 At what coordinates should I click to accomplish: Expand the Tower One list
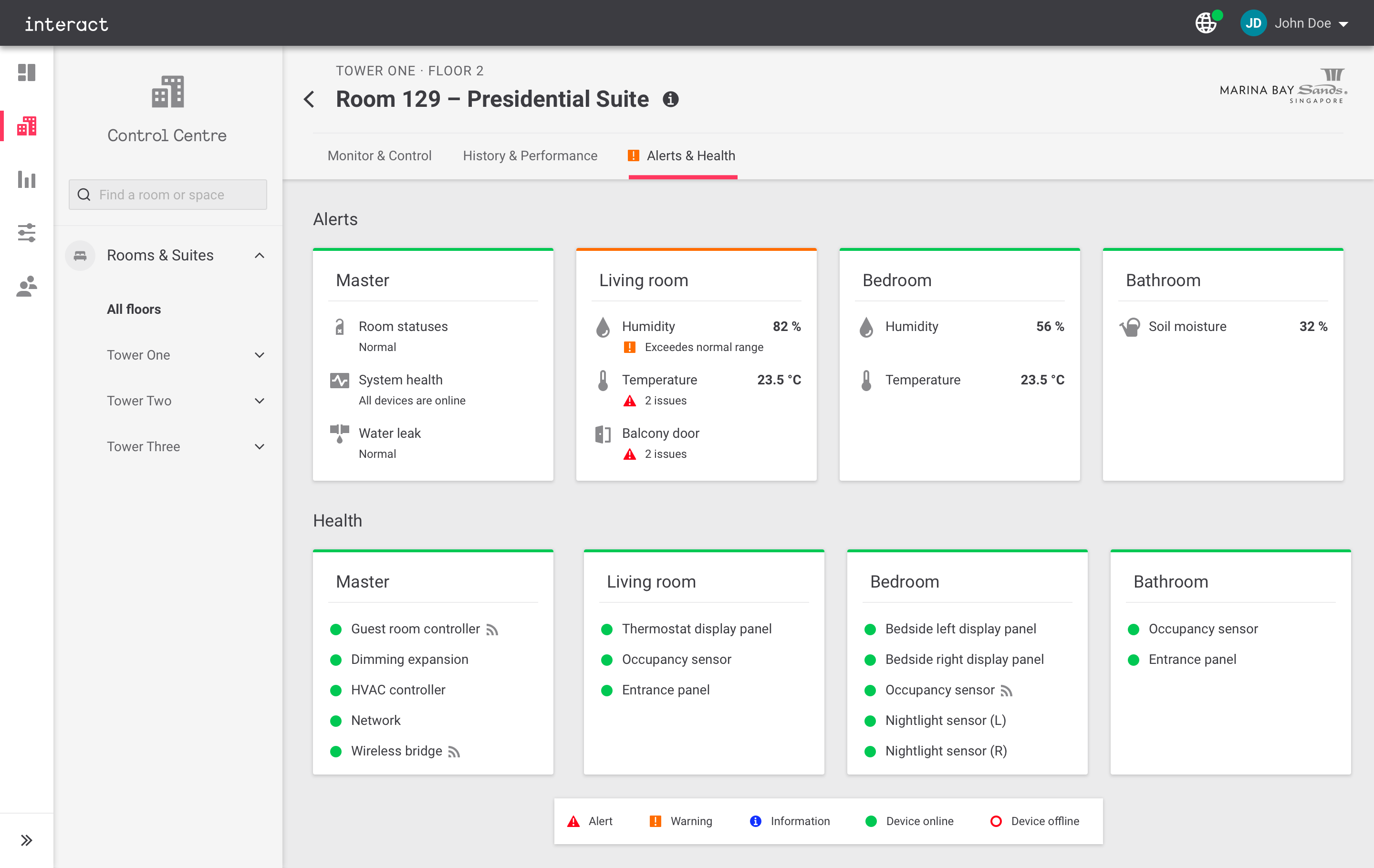(260, 355)
